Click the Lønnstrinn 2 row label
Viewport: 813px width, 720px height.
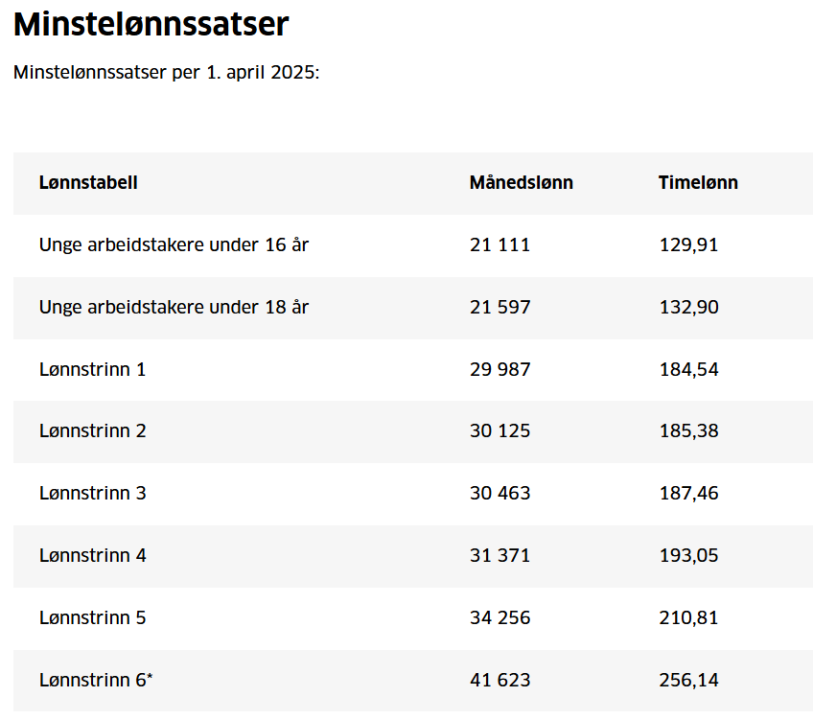tap(92, 431)
